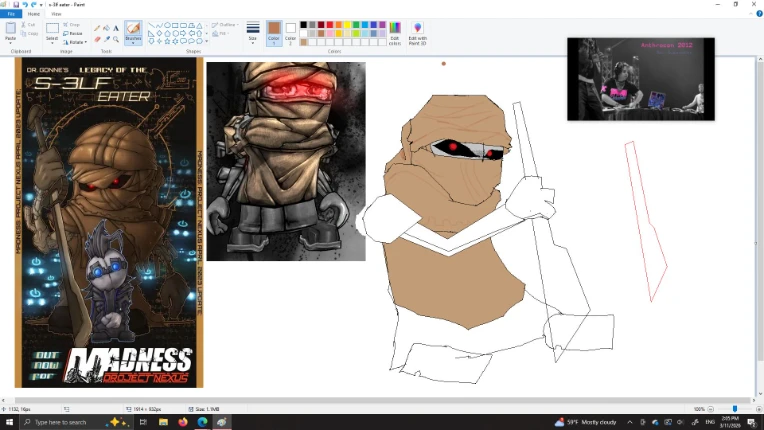Image resolution: width=764 pixels, height=430 pixels.
Task: Select the Eraser tool
Action: coord(97,39)
